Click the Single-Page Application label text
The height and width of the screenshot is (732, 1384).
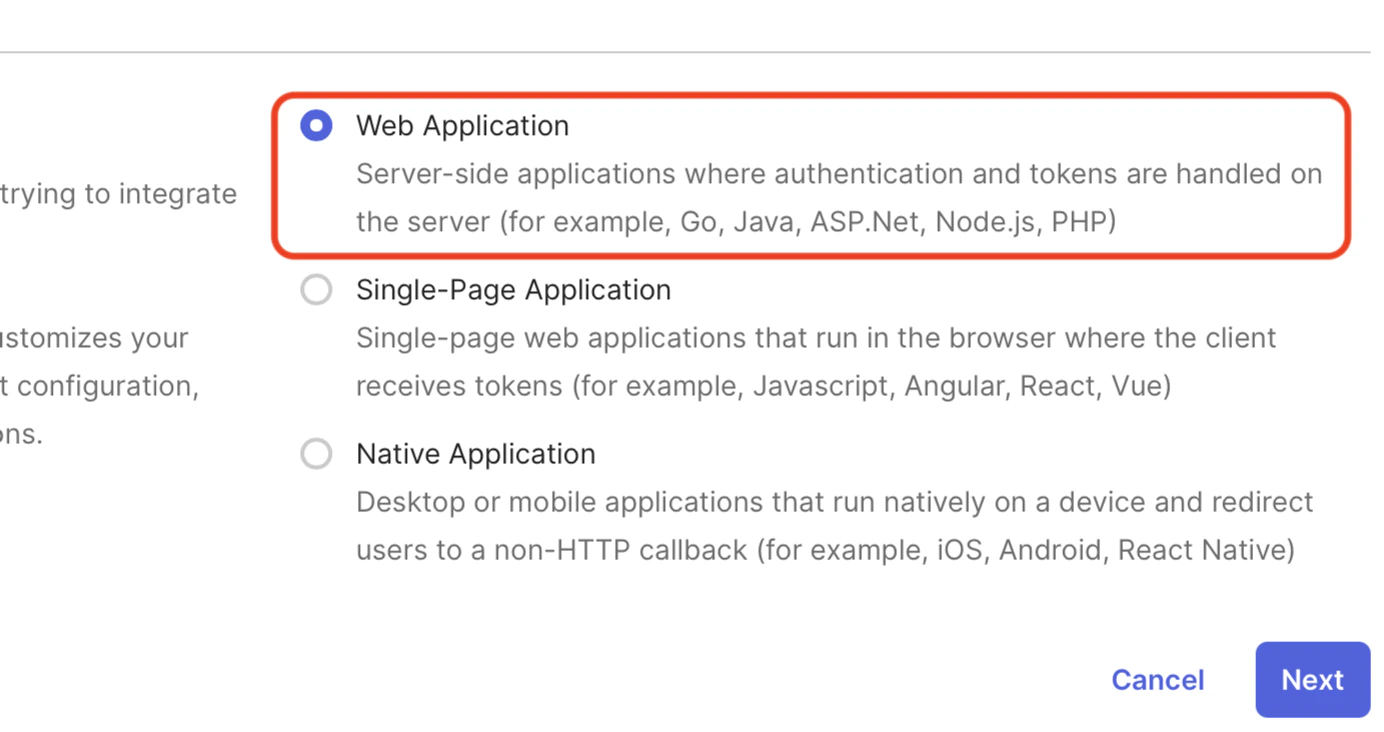513,289
